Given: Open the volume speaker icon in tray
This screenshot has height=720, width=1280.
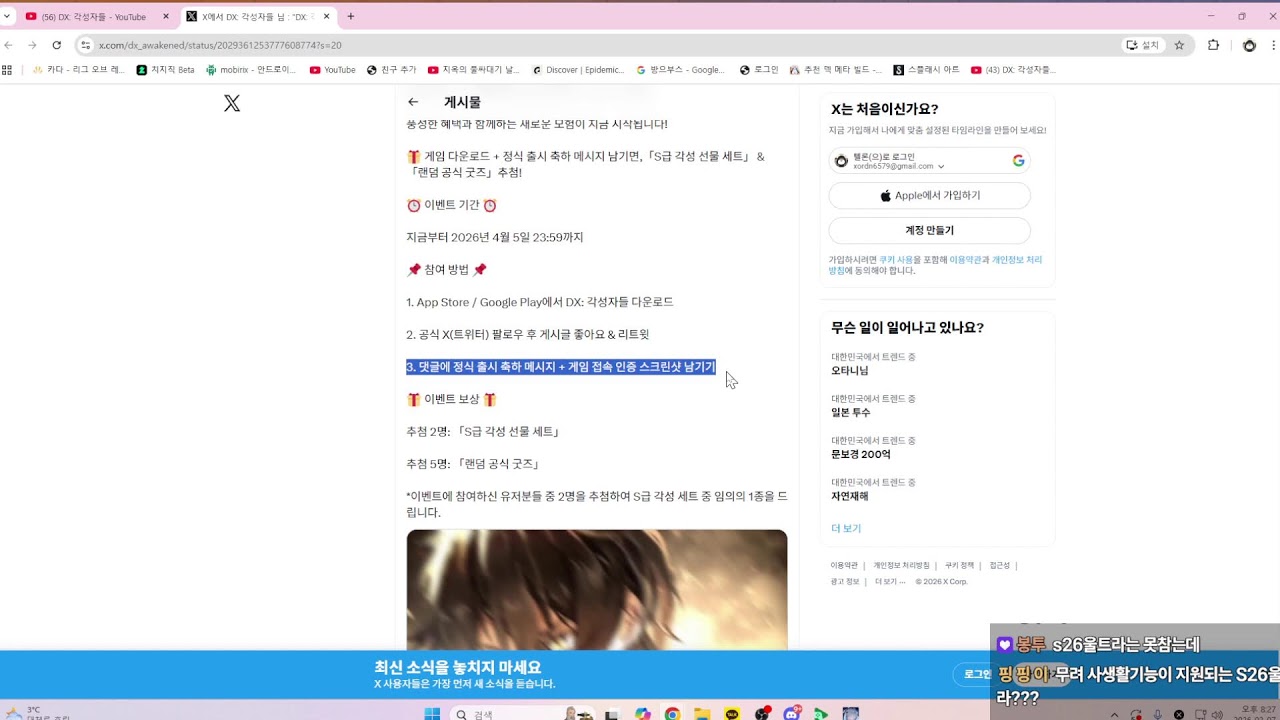Looking at the screenshot, I should 1216,714.
